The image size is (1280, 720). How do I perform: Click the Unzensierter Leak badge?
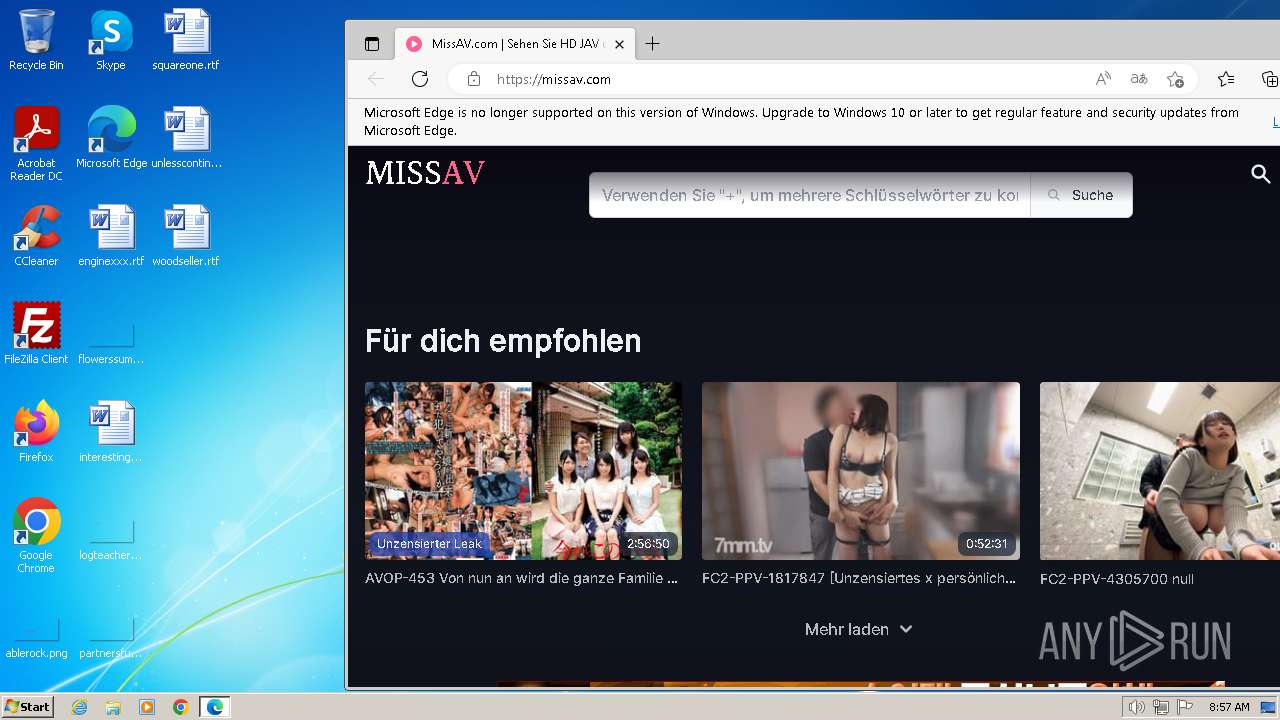point(429,544)
